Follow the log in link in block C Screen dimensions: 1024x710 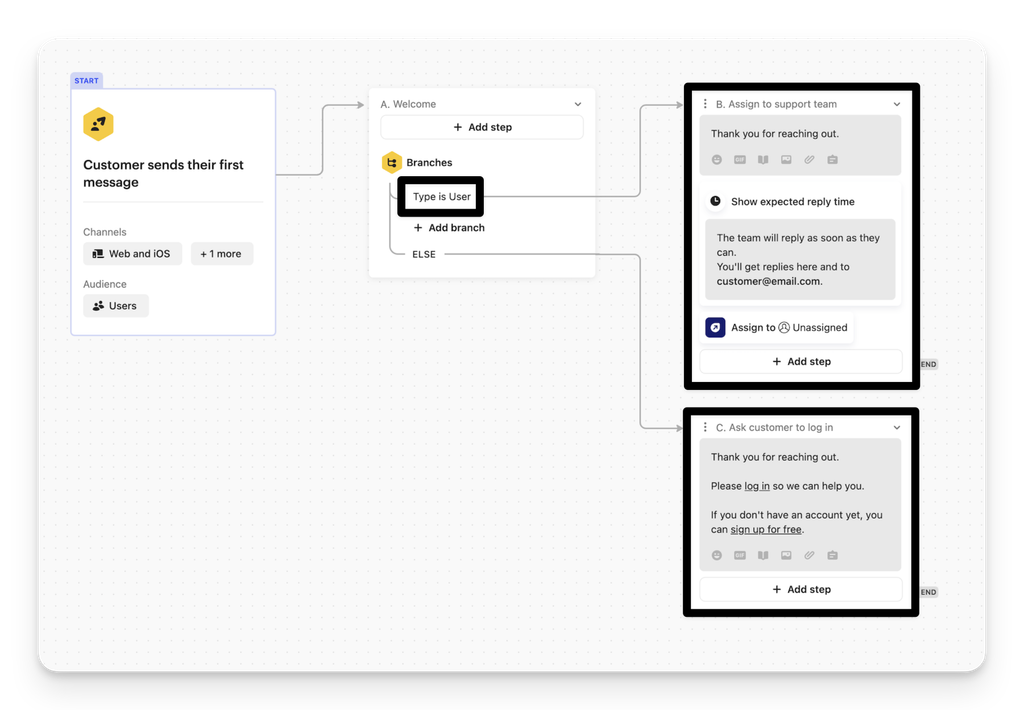click(x=757, y=486)
